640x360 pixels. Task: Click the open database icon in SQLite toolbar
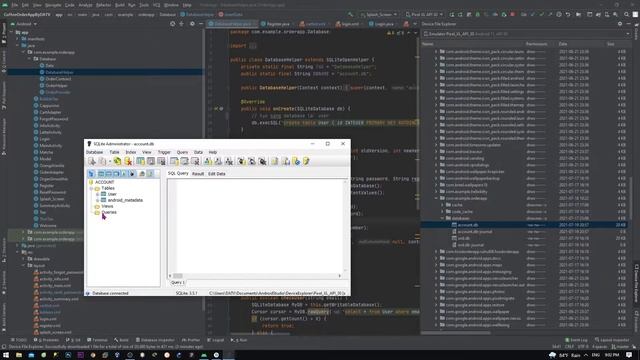tap(102, 162)
